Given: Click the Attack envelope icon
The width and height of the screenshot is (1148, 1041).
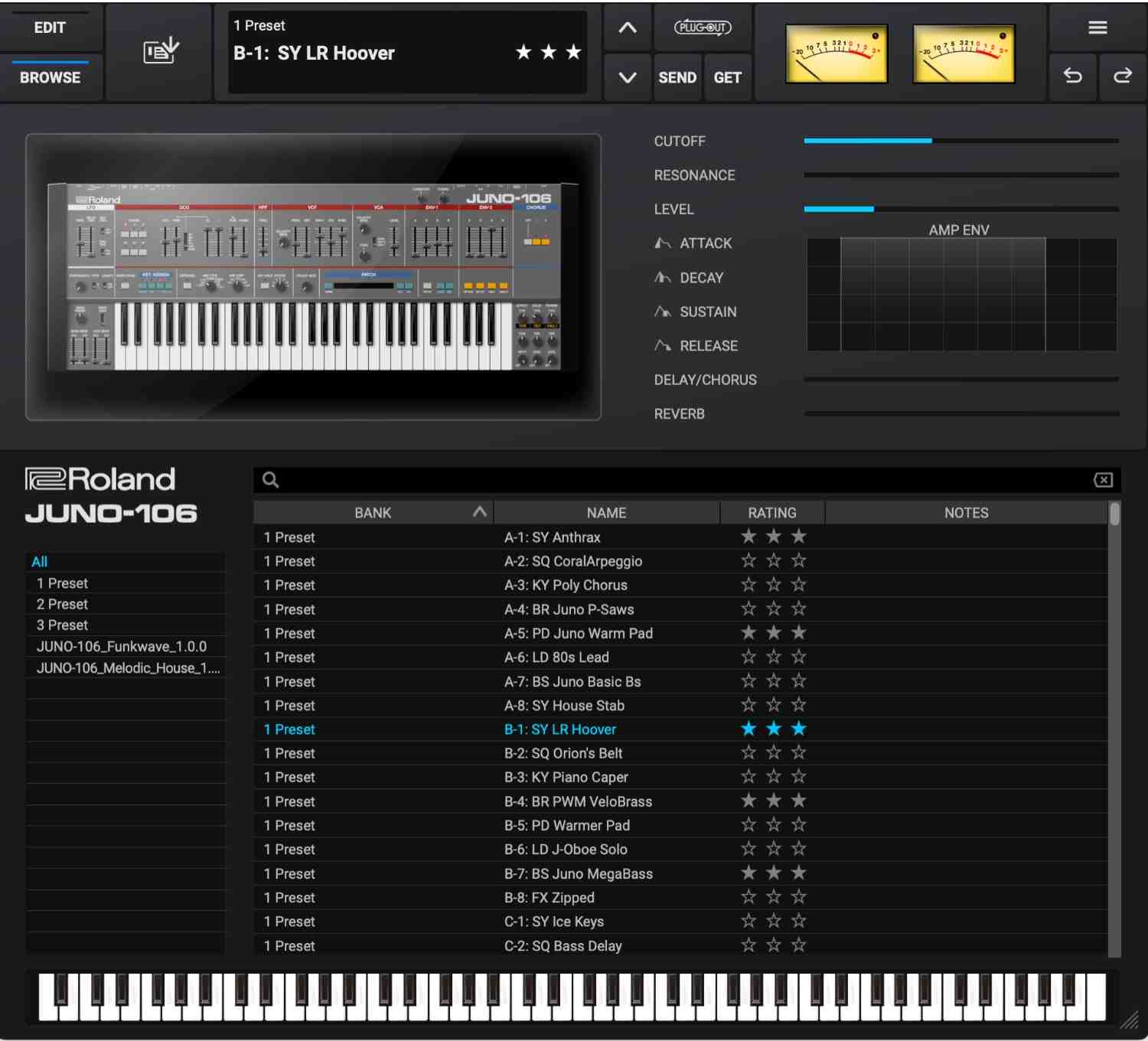Looking at the screenshot, I should click(663, 243).
